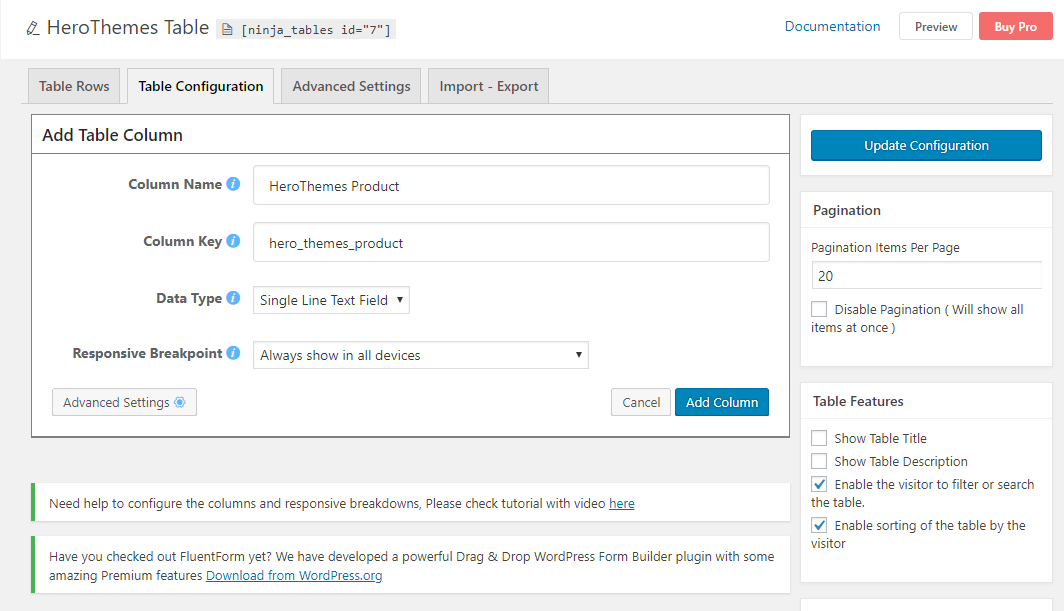
Task: Open the Import - Export tab
Action: pos(488,86)
